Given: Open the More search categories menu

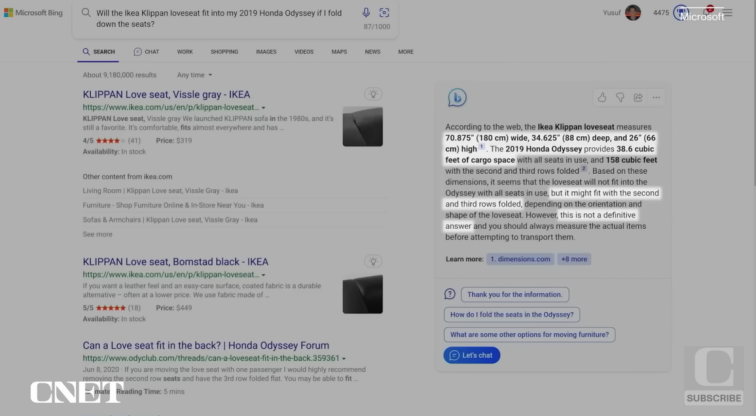Looking at the screenshot, I should (x=405, y=51).
